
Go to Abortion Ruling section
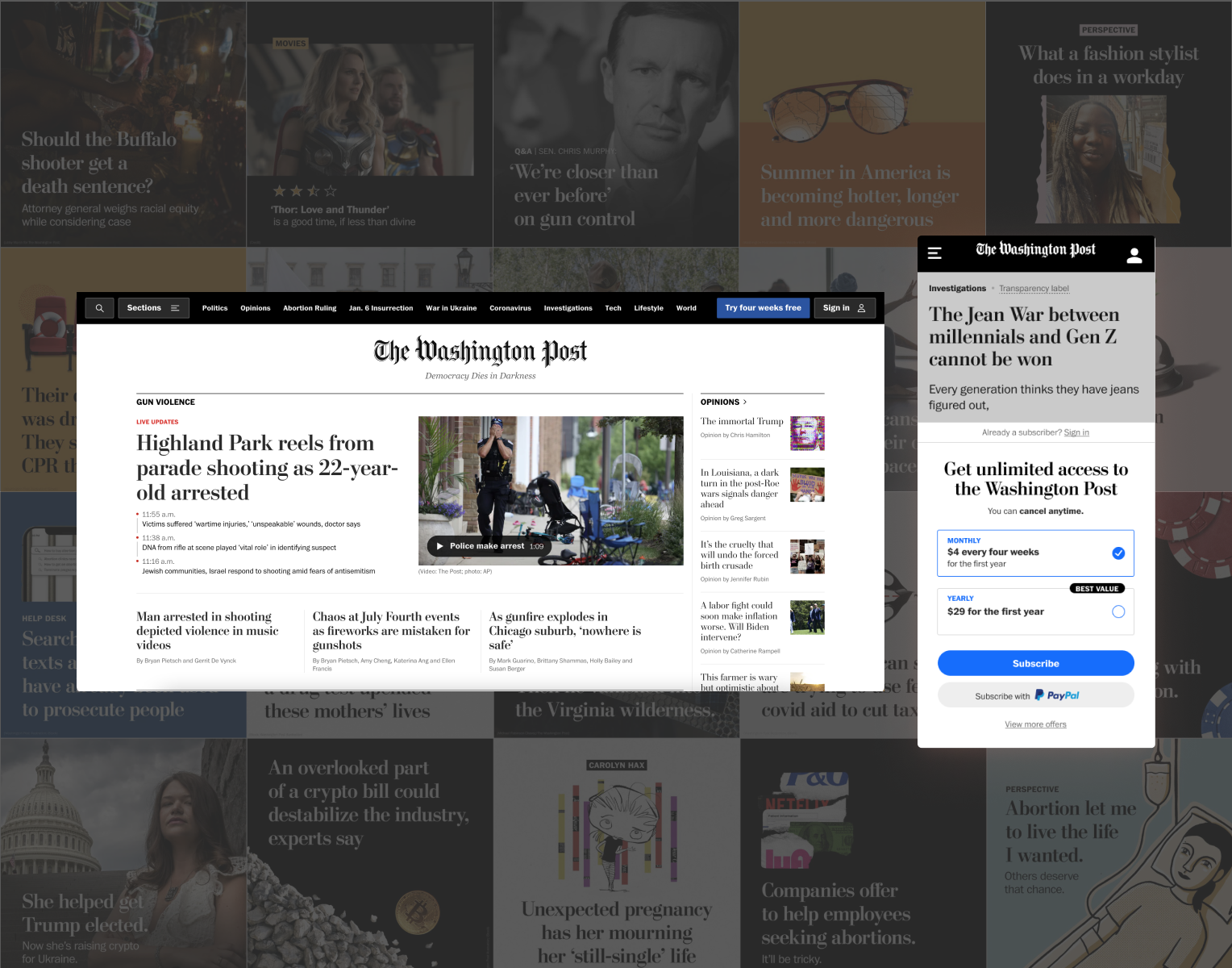pyautogui.click(x=310, y=308)
